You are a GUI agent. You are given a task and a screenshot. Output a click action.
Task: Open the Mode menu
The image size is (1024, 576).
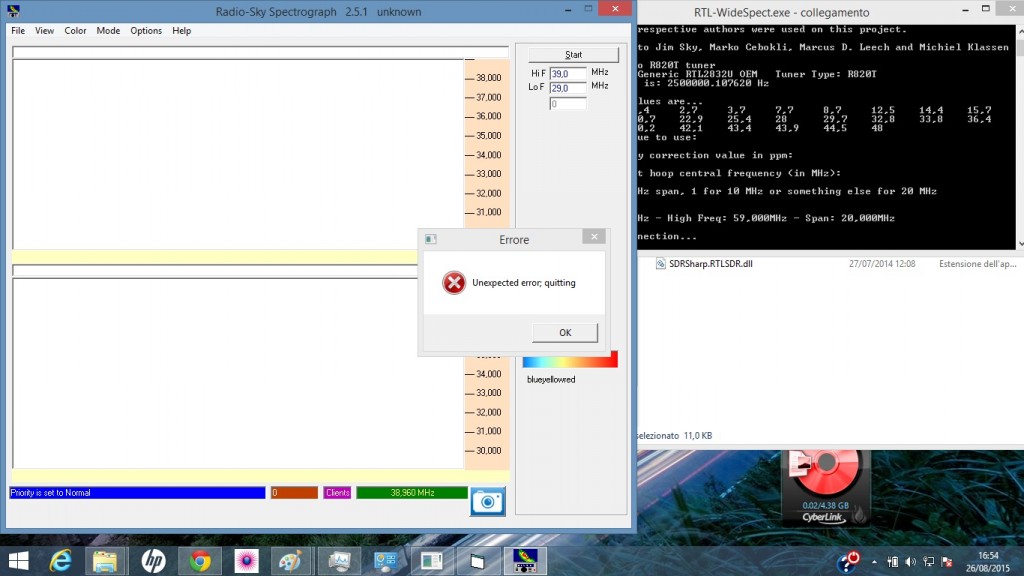(x=108, y=31)
